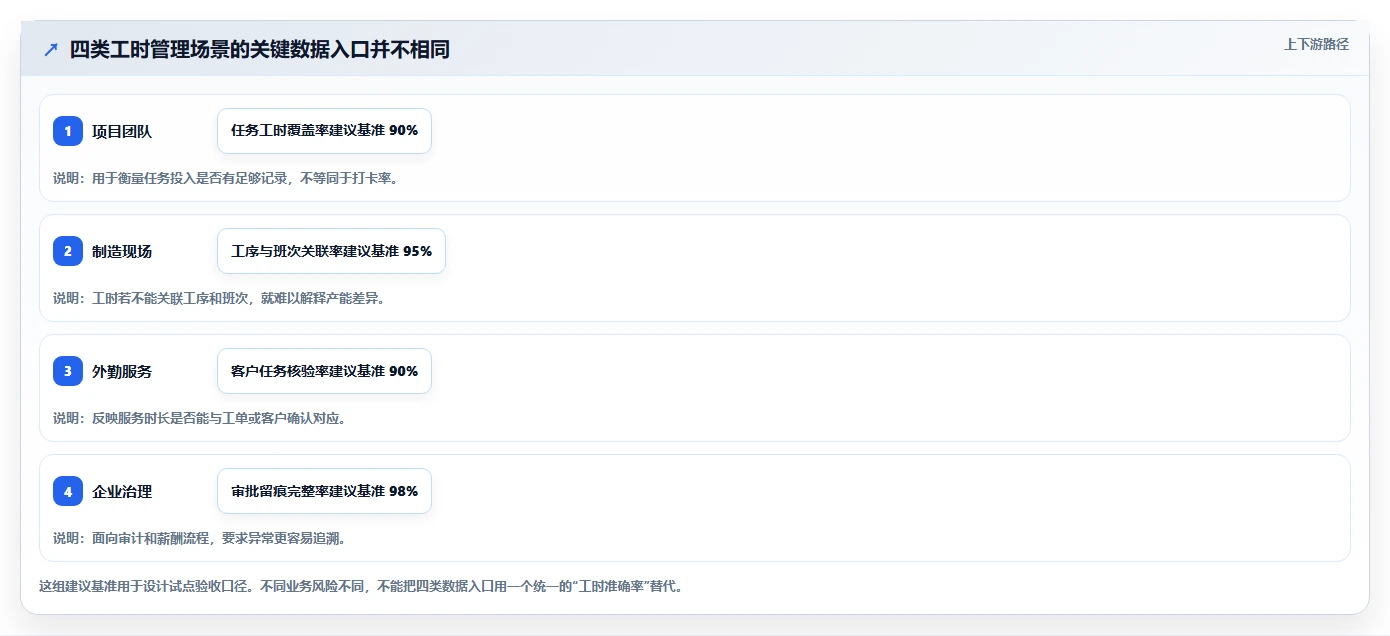Select the number 4 badge for 企业治理
Screen dimensions: 1390x636
68,491
